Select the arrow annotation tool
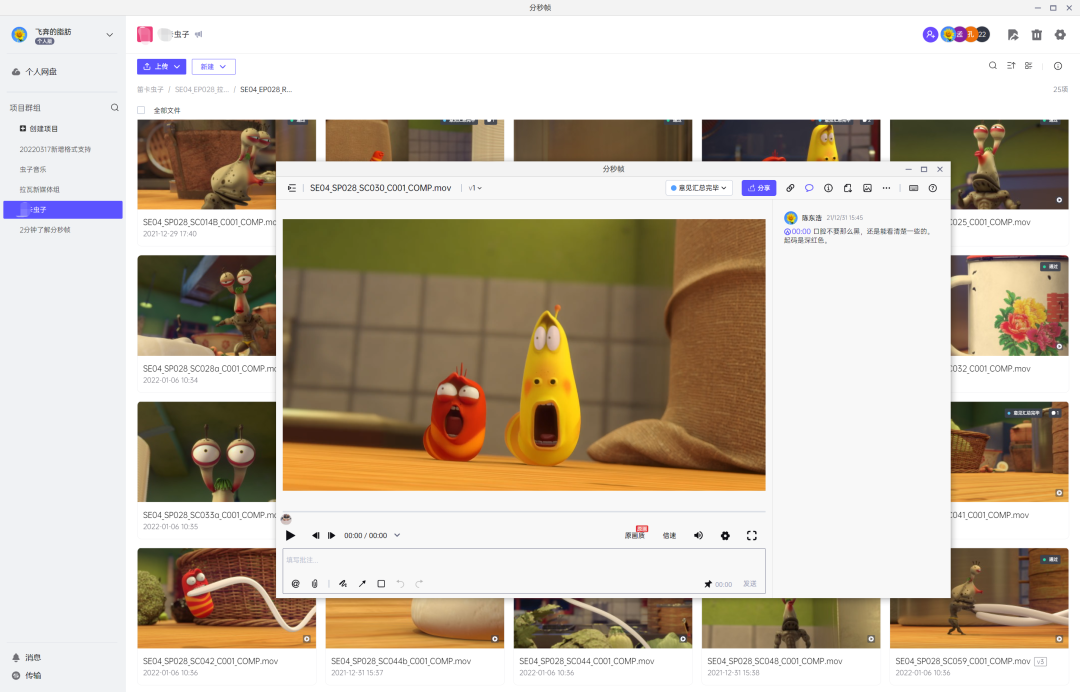Viewport: 1080px width, 692px height. point(362,583)
